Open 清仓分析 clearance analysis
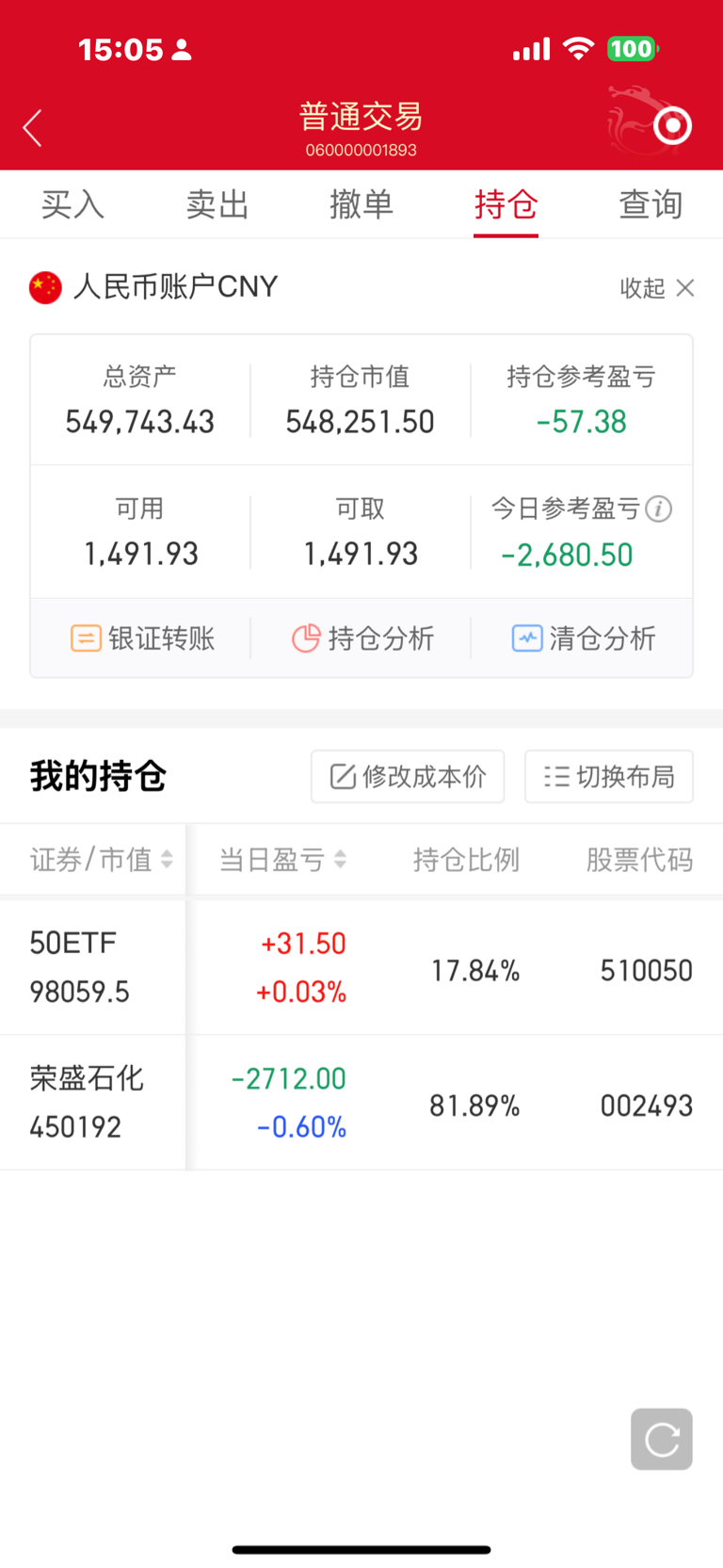723x1568 pixels. pos(584,639)
